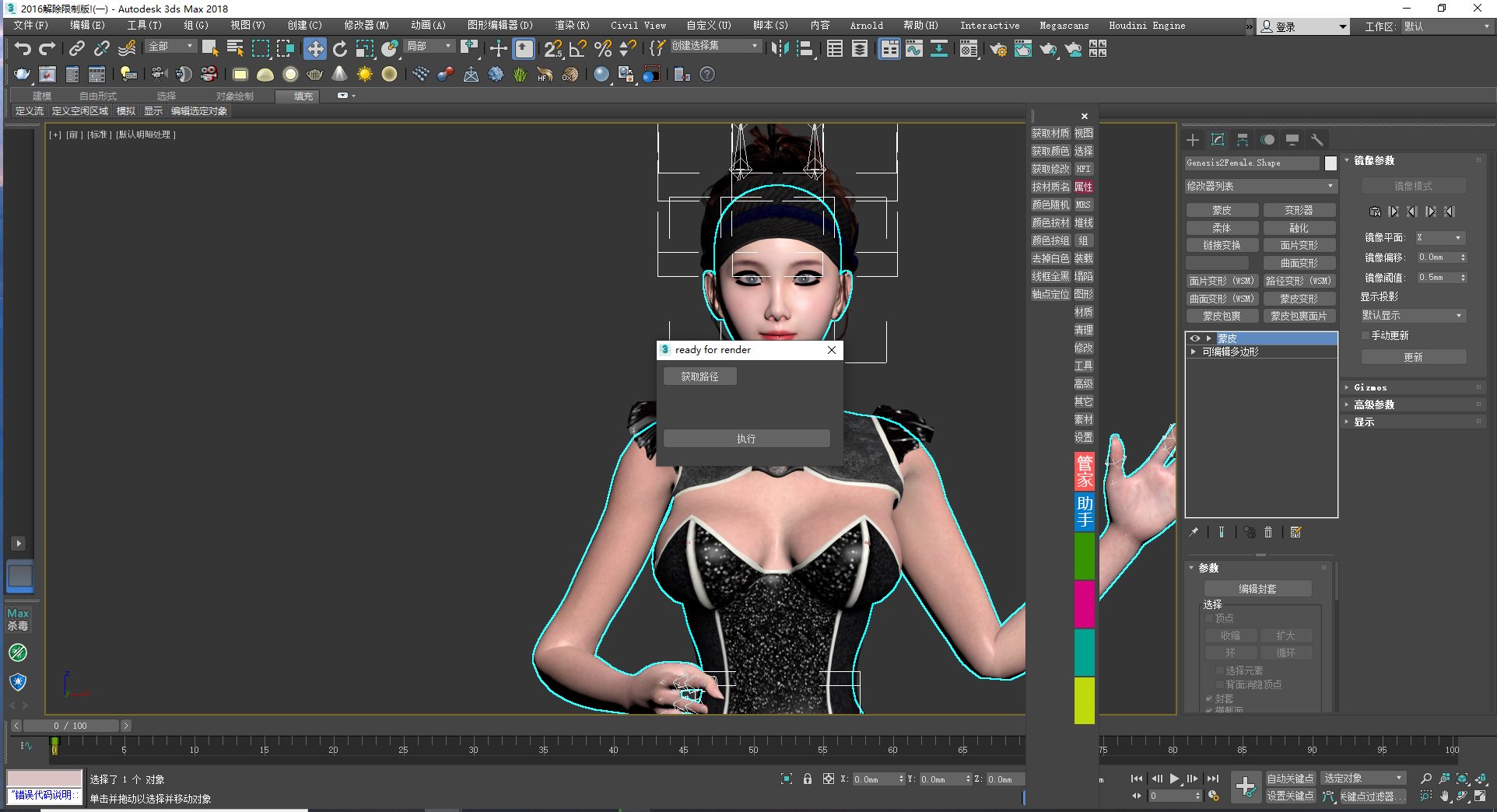Screen dimensions: 1497x812
Task: Click the trash icon to remove modifier
Action: pos(1268,533)
